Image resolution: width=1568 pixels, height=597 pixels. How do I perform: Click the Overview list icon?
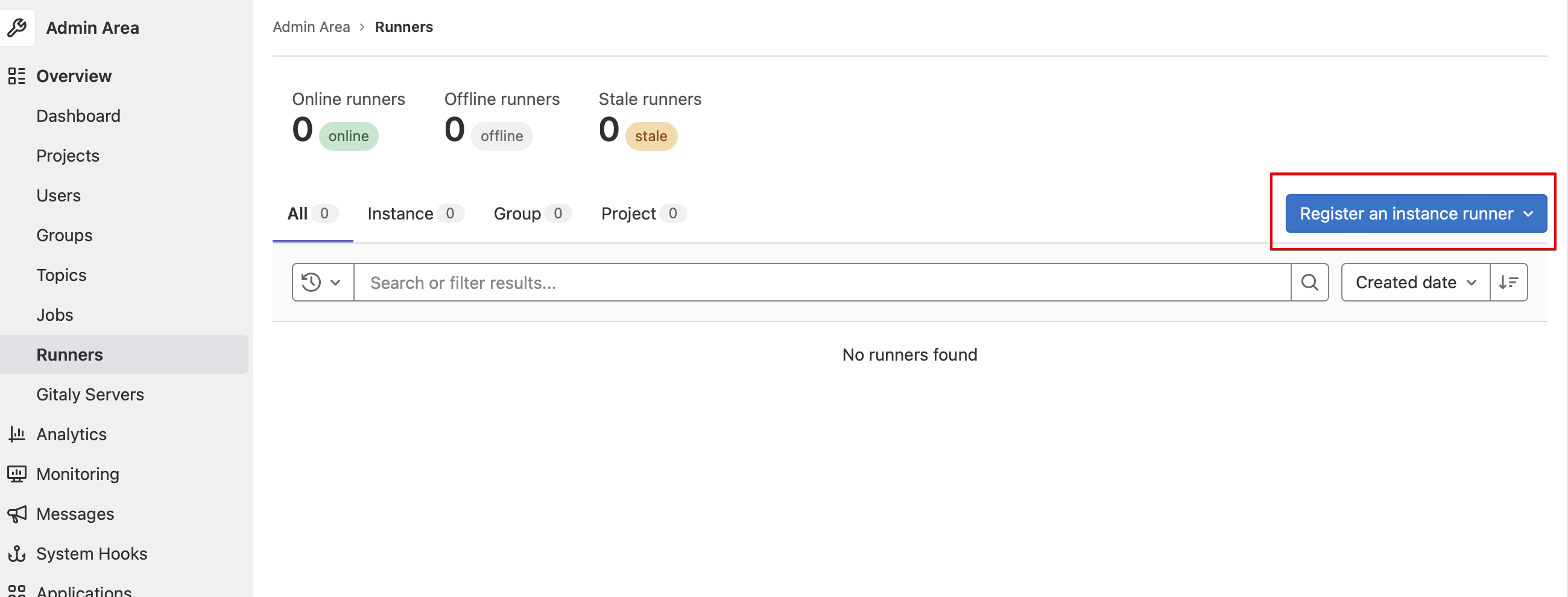pyautogui.click(x=17, y=76)
